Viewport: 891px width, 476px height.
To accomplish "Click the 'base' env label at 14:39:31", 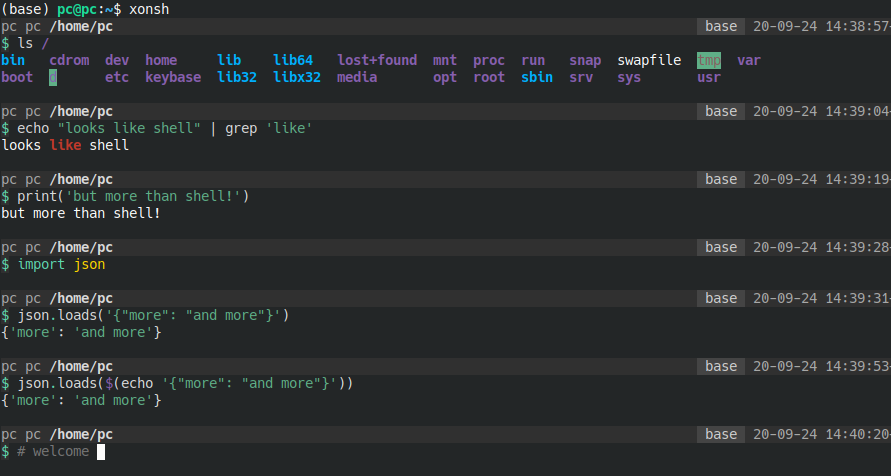I will coord(721,299).
